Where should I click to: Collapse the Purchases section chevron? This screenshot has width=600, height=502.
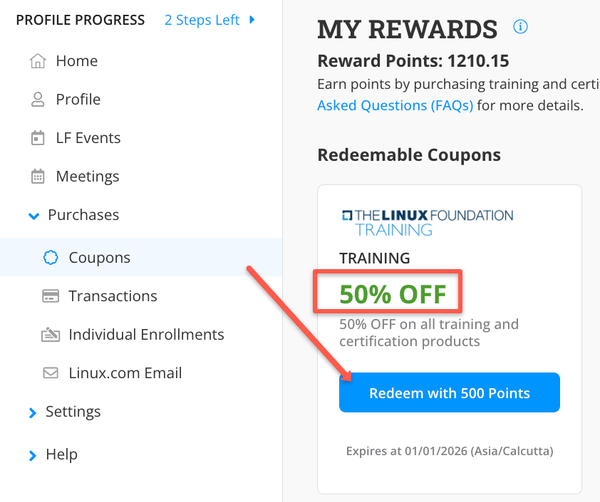[34, 216]
